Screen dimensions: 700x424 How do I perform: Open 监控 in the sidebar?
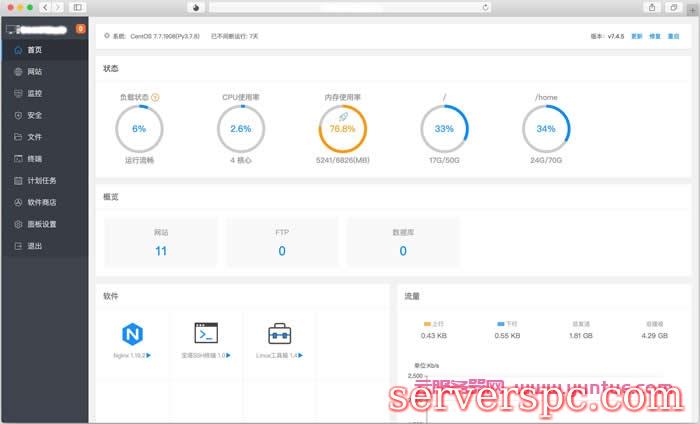[35, 93]
